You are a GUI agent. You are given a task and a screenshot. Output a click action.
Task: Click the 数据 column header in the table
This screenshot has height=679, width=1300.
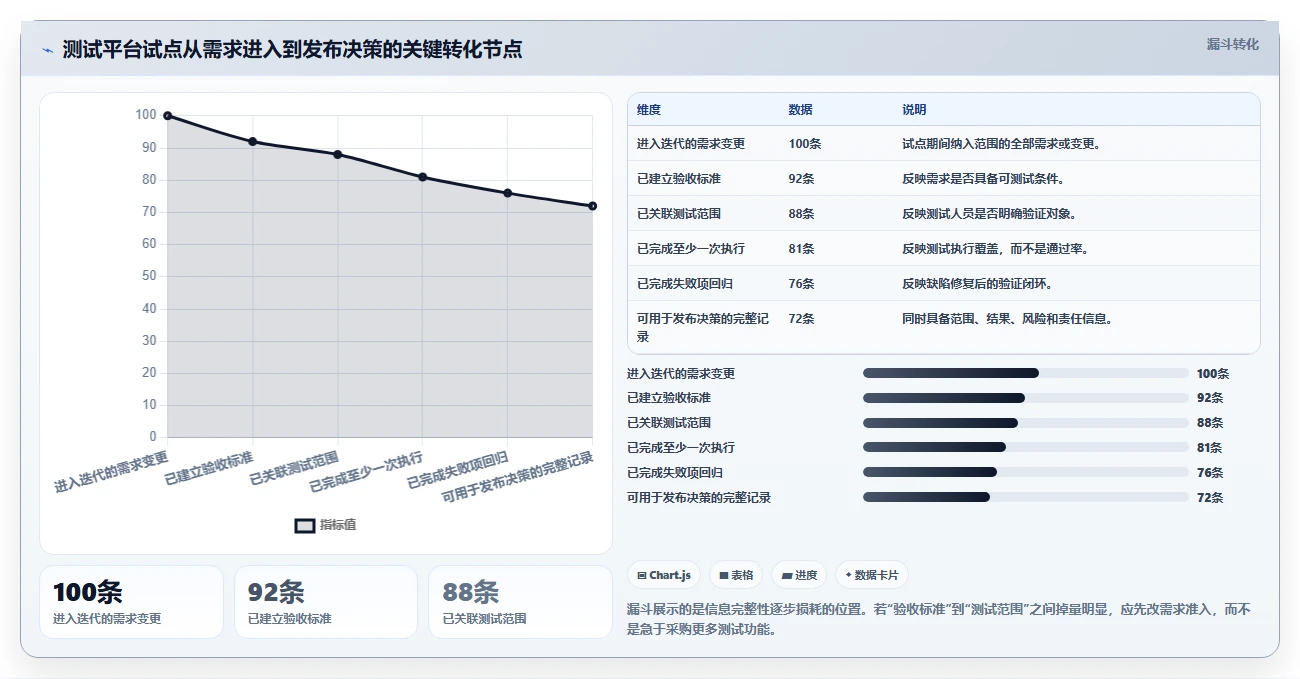(800, 110)
